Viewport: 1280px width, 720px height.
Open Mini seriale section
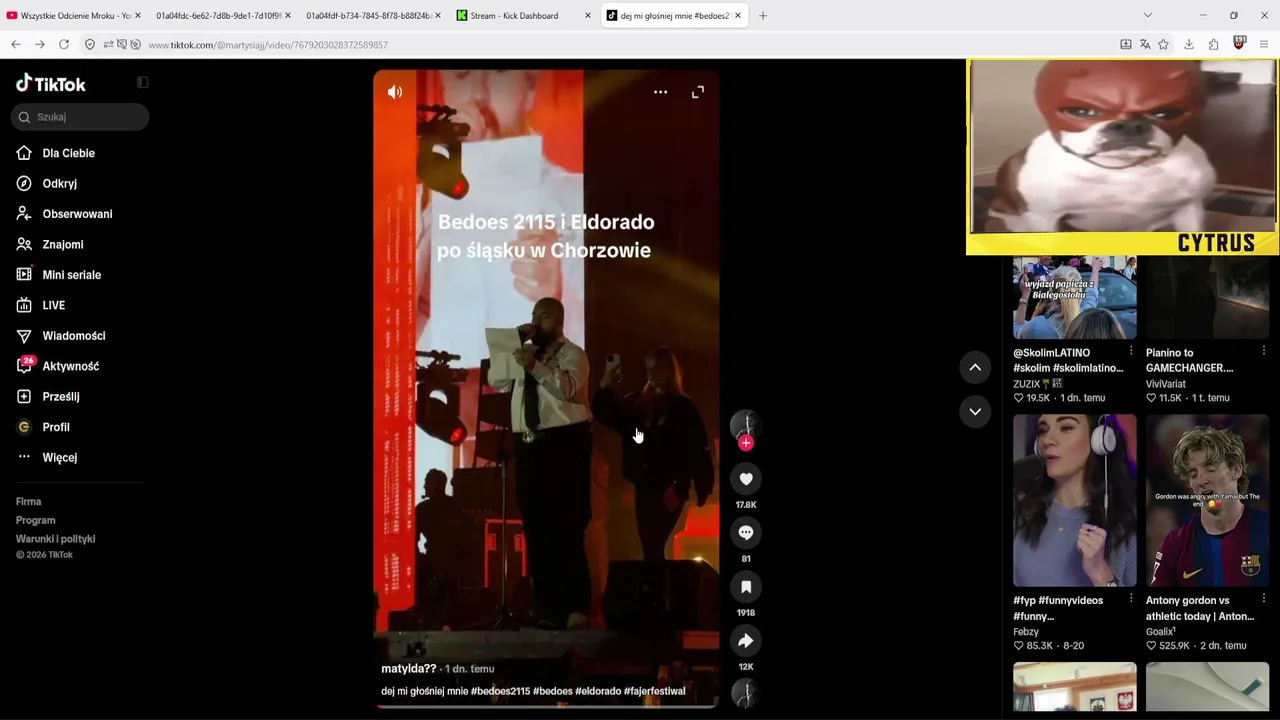(x=71, y=275)
